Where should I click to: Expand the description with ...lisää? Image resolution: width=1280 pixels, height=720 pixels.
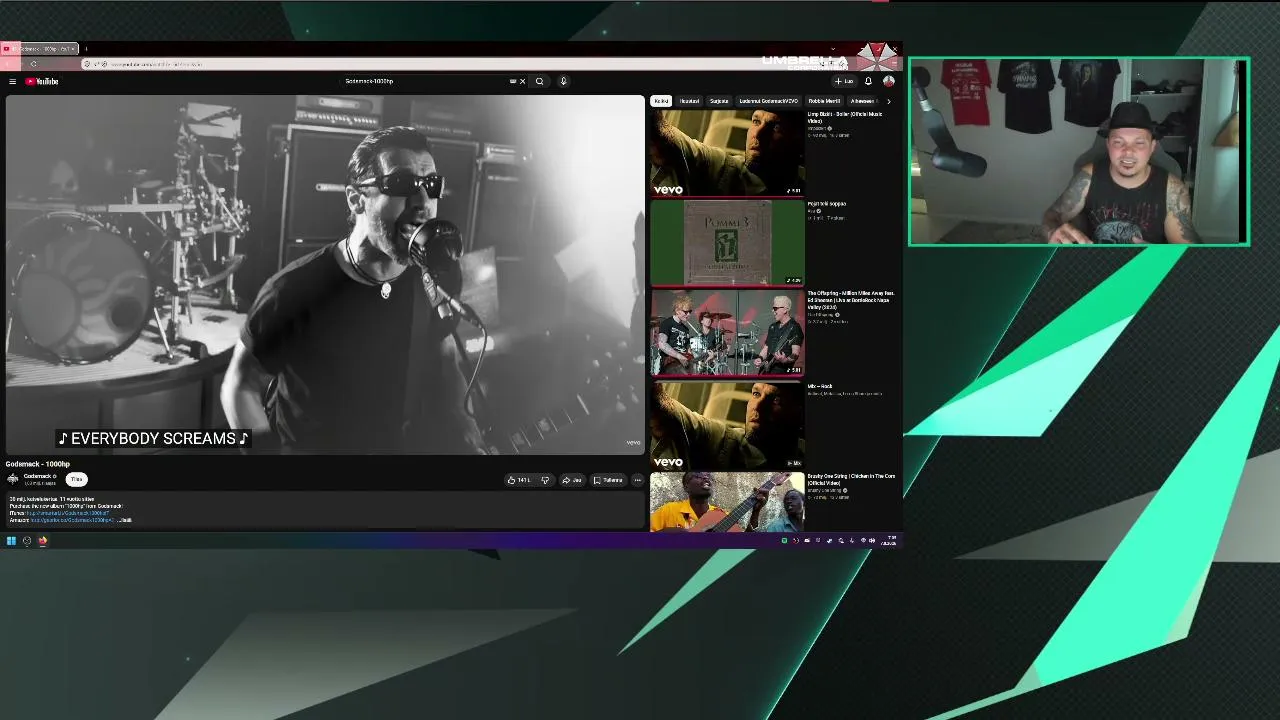[125, 520]
